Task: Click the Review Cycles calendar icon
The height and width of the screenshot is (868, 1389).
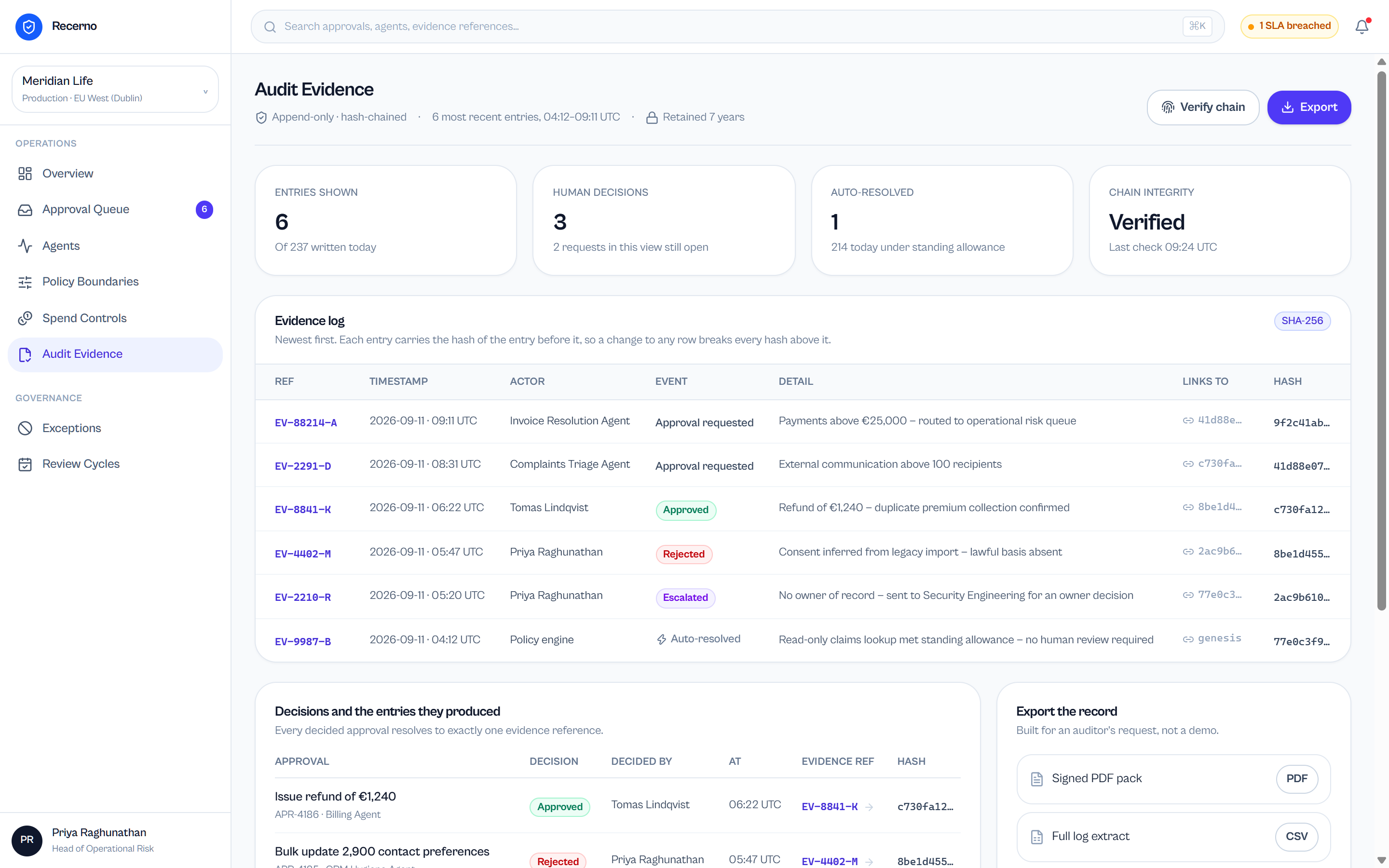Action: pyautogui.click(x=25, y=464)
